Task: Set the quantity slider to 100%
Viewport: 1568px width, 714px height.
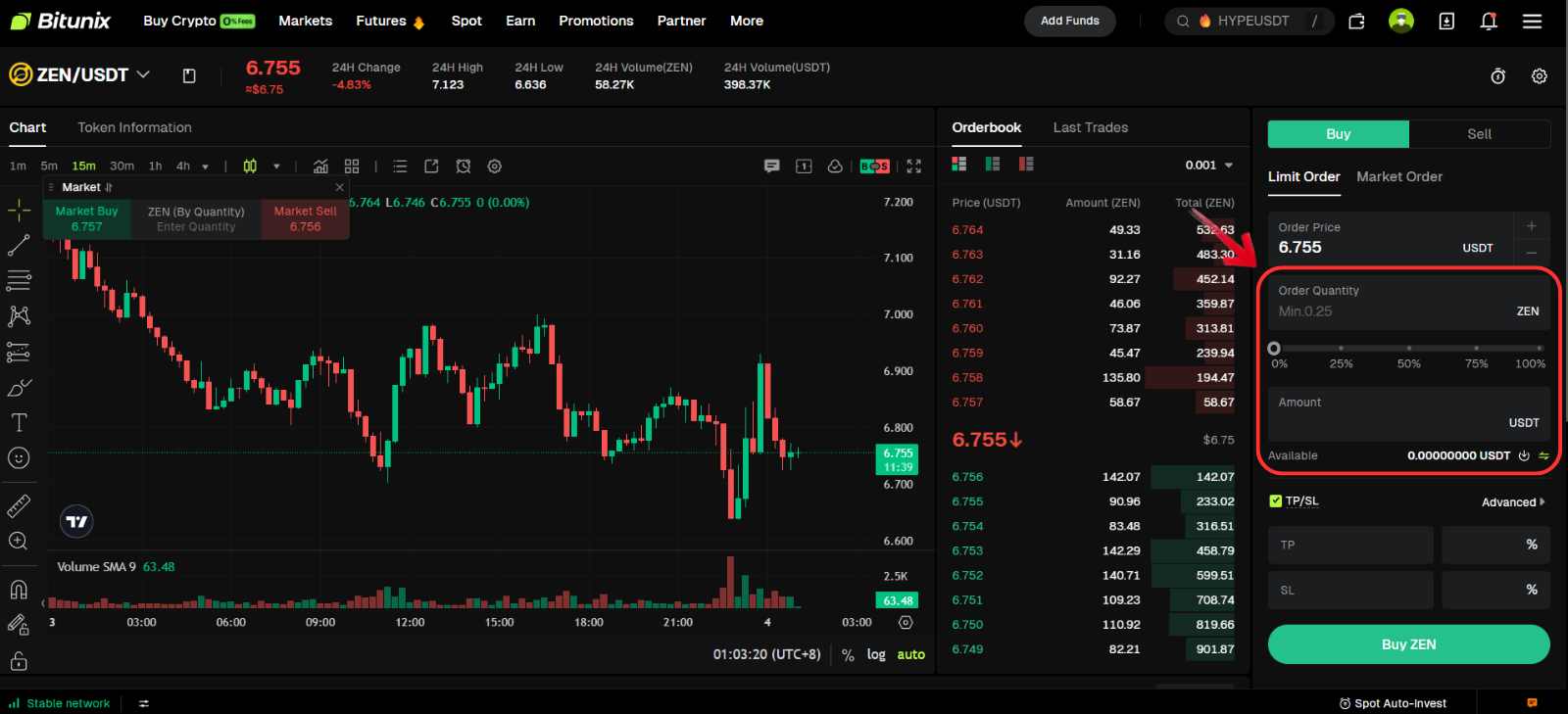Action: (1540, 349)
